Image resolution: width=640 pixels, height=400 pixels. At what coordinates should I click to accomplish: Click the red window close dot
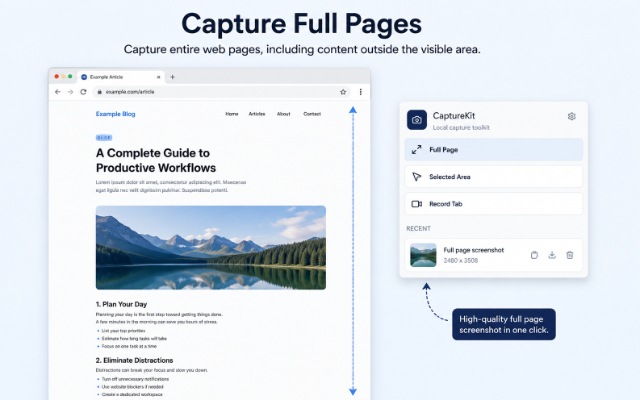coord(56,76)
